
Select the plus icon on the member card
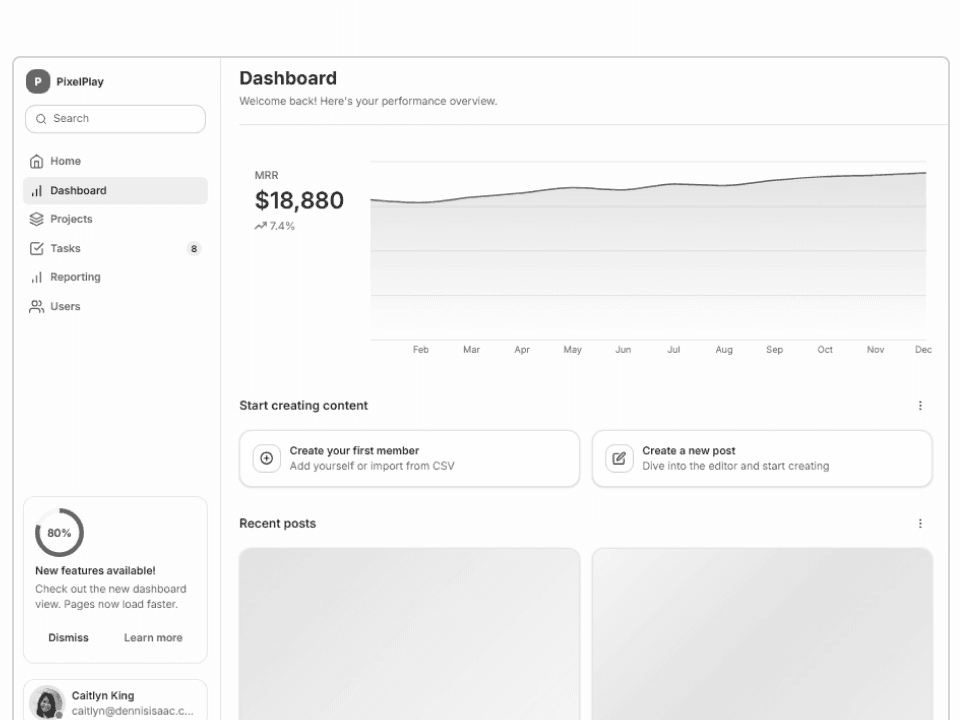pos(266,457)
